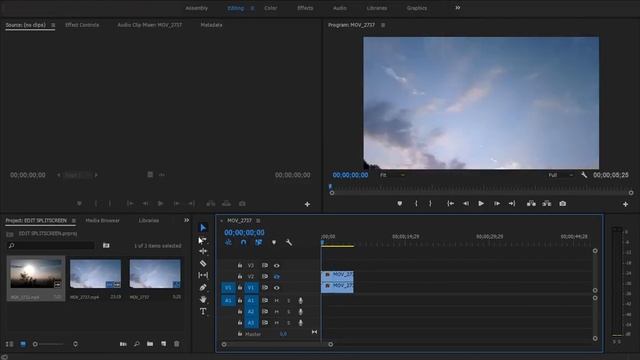This screenshot has height=360, width=640.
Task: Toggle A1 source patching button
Action: point(228,301)
